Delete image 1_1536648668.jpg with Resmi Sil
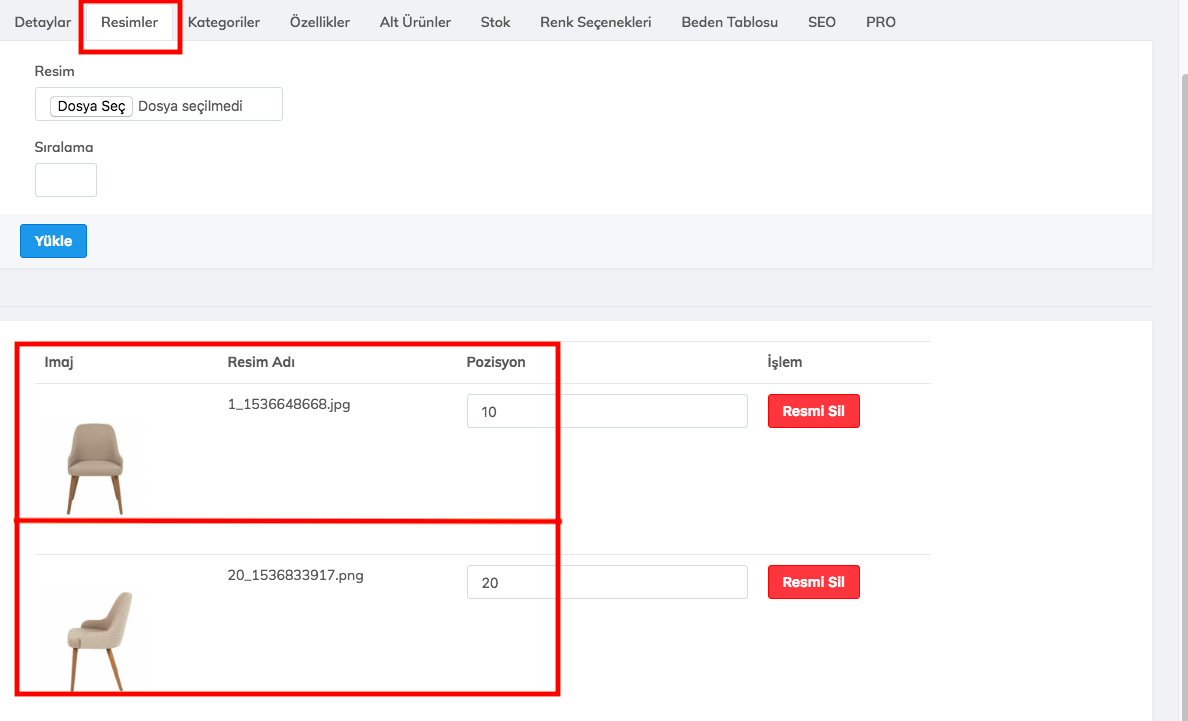The height and width of the screenshot is (721, 1188). [813, 411]
